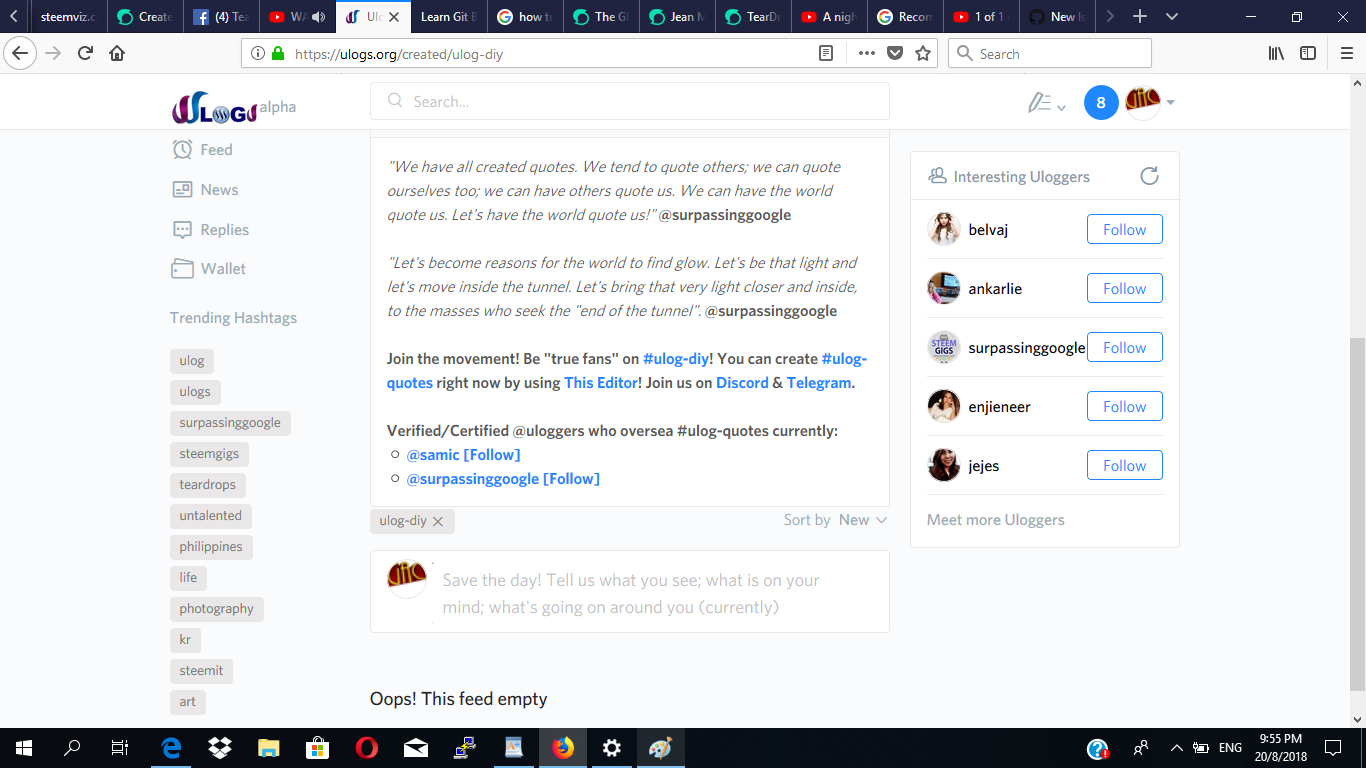Open the Sort by New dropdown
The width and height of the screenshot is (1366, 768).
[x=863, y=520]
